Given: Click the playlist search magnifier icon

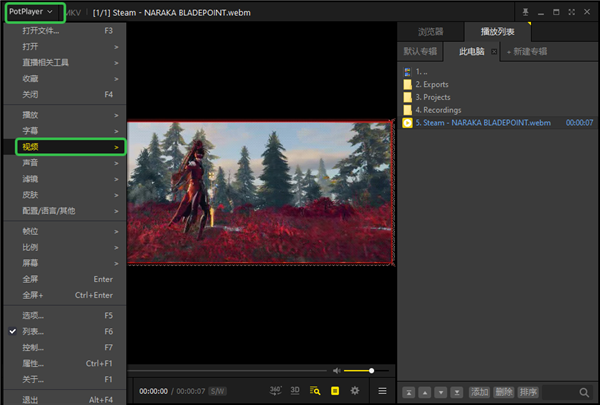Looking at the screenshot, I should 584,392.
